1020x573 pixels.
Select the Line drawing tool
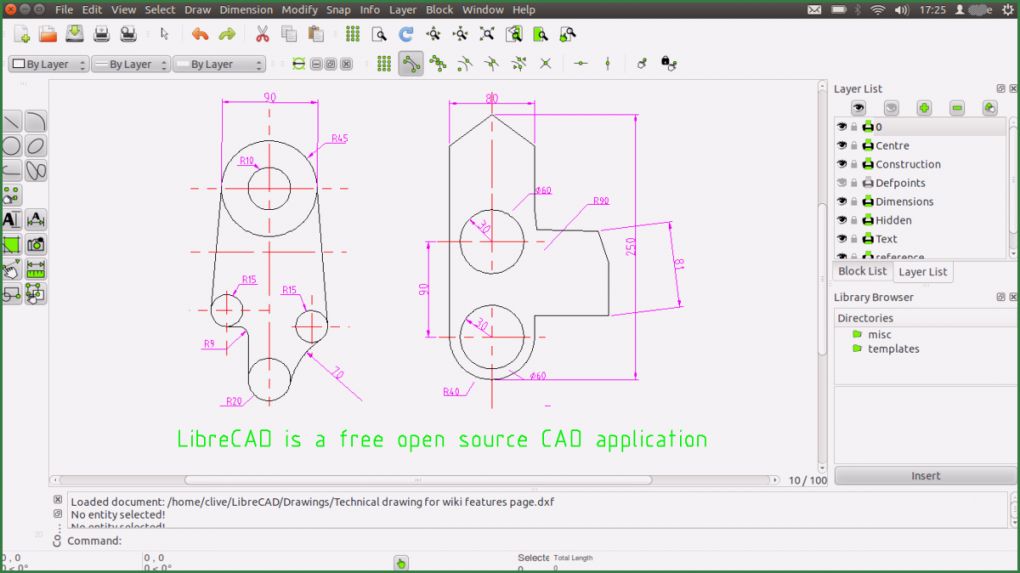(x=12, y=122)
